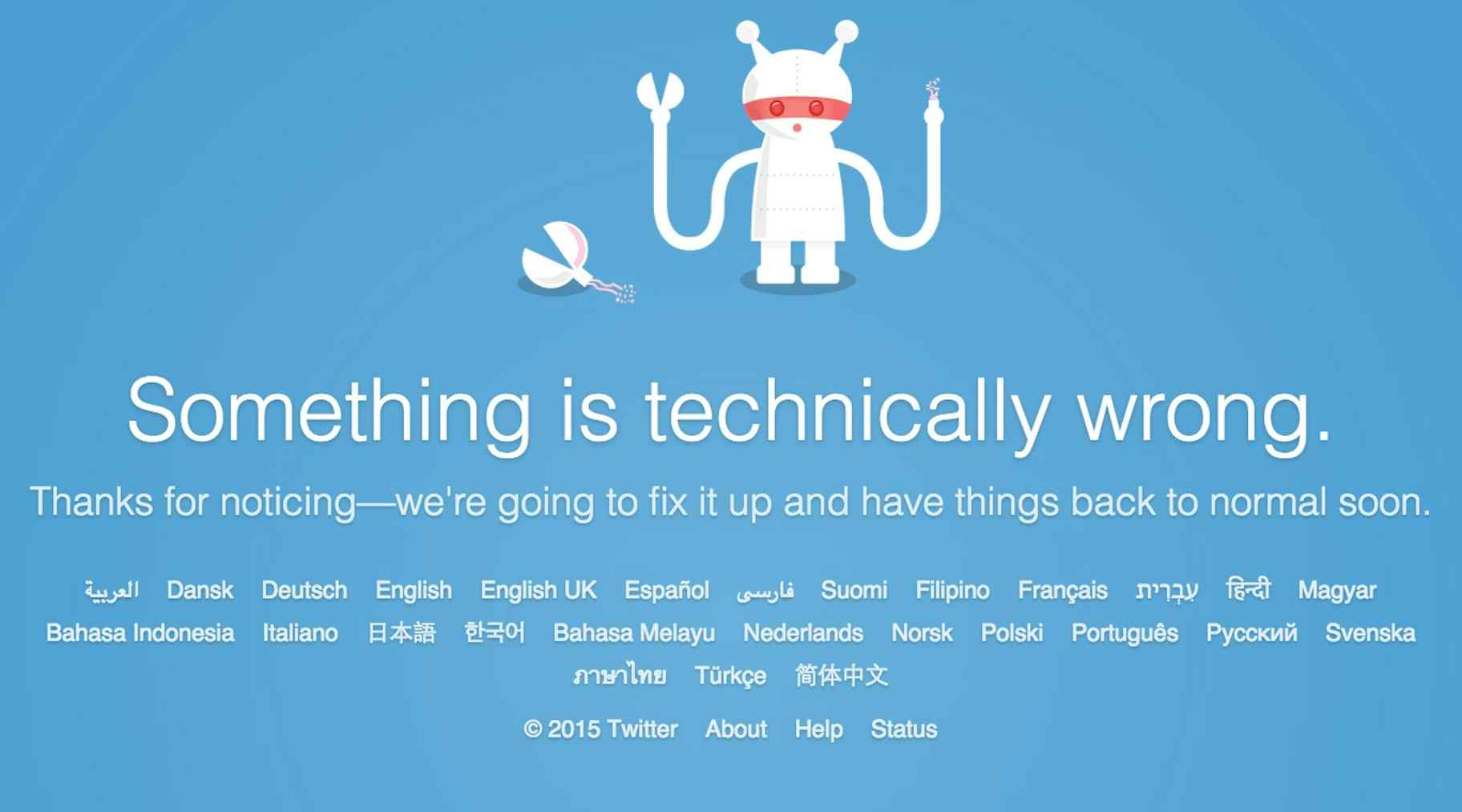Open the Help footer link
1462x812 pixels.
pyautogui.click(x=818, y=729)
